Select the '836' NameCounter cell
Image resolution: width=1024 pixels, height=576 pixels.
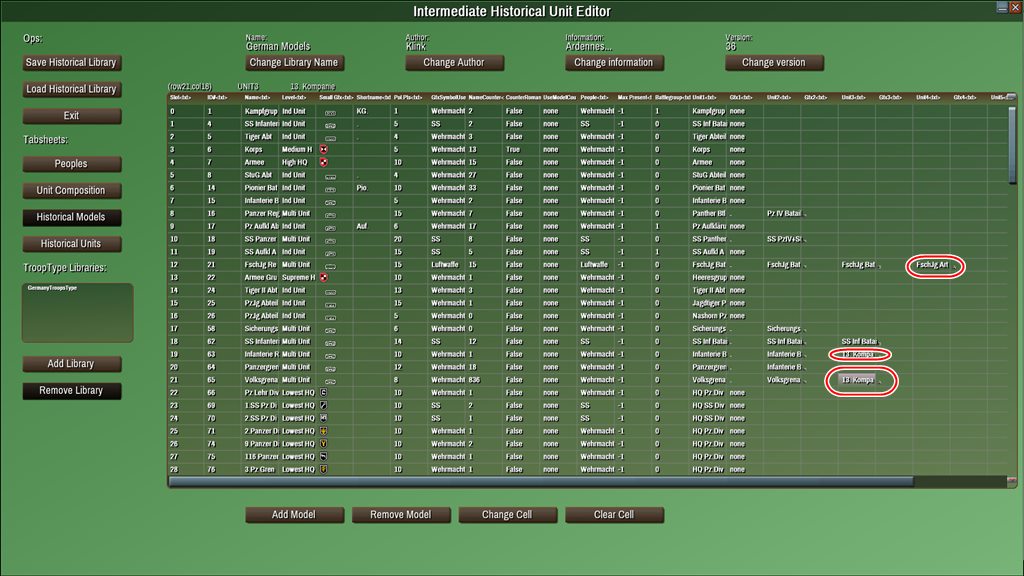click(x=474, y=380)
